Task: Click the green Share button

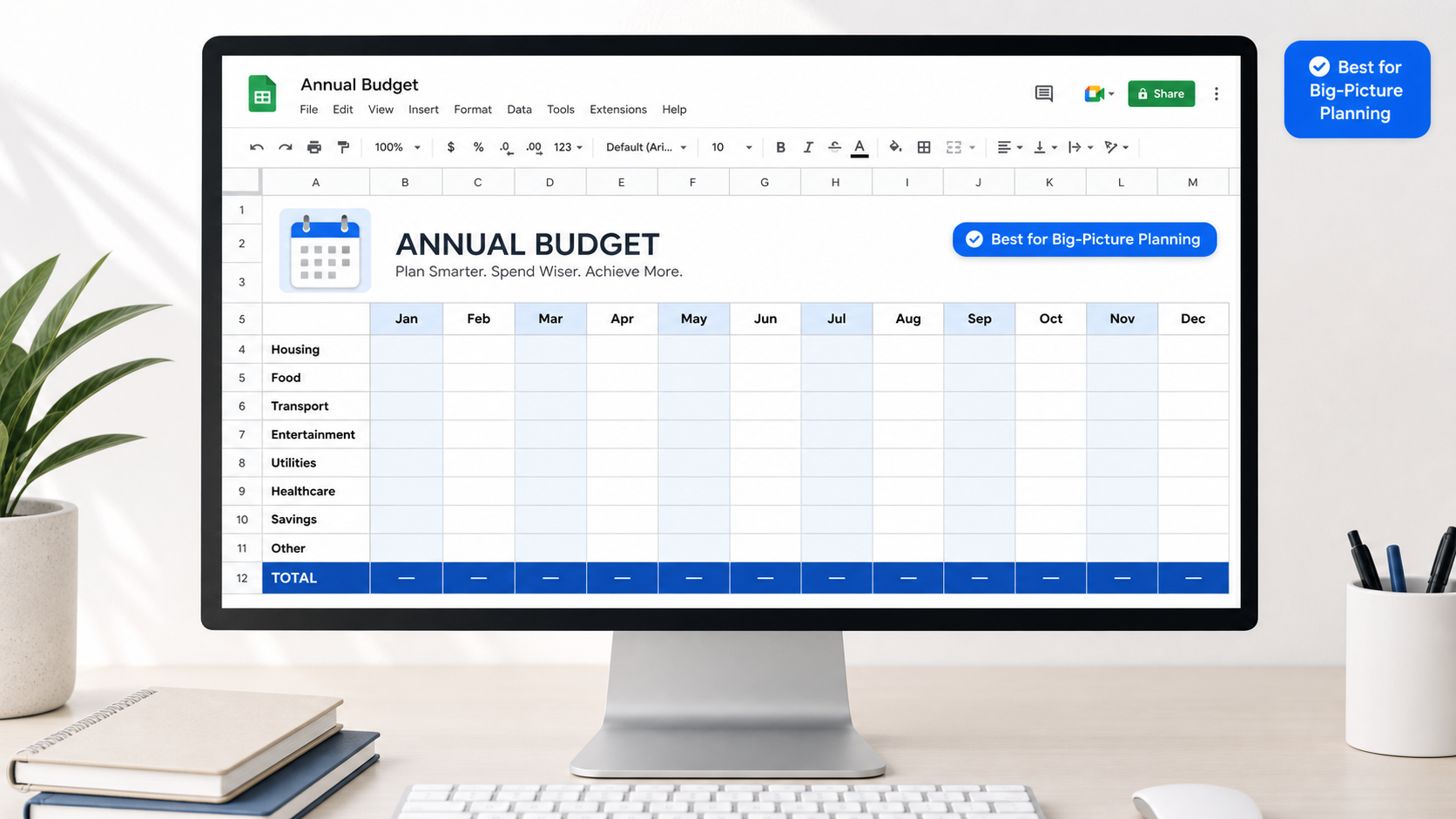Action: point(1161,93)
